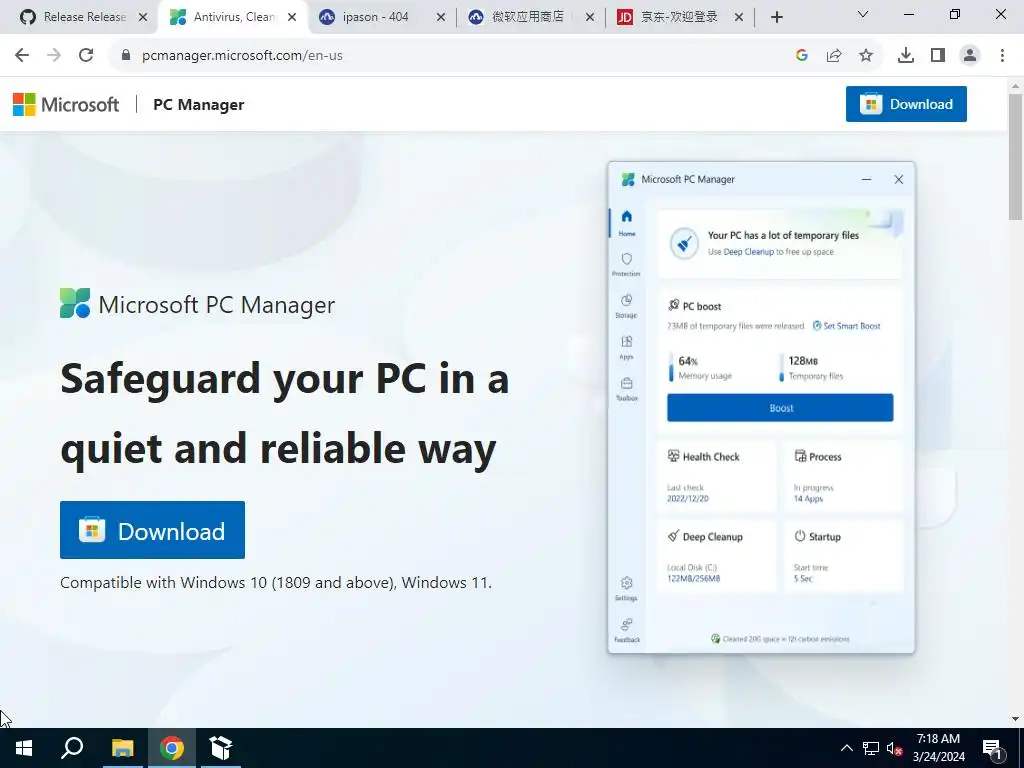This screenshot has width=1024, height=768.
Task: Open Protection in the PC Manager sidebar
Action: [626, 264]
